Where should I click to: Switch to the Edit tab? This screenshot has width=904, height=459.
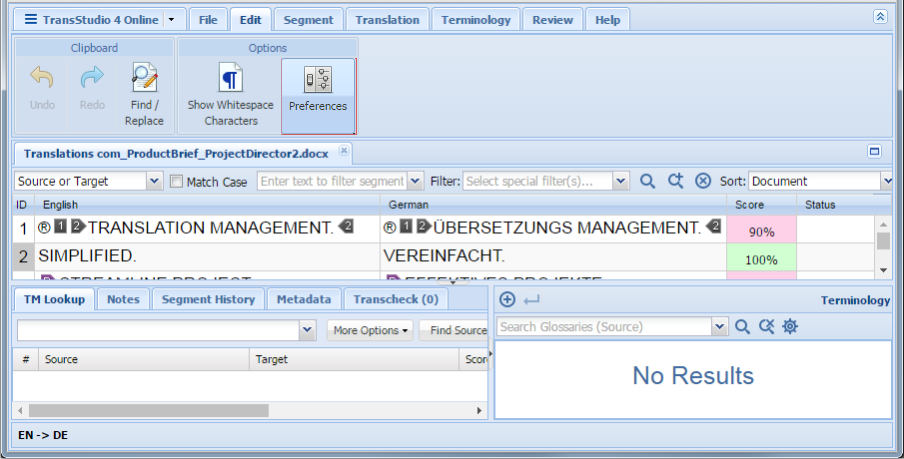coord(250,20)
